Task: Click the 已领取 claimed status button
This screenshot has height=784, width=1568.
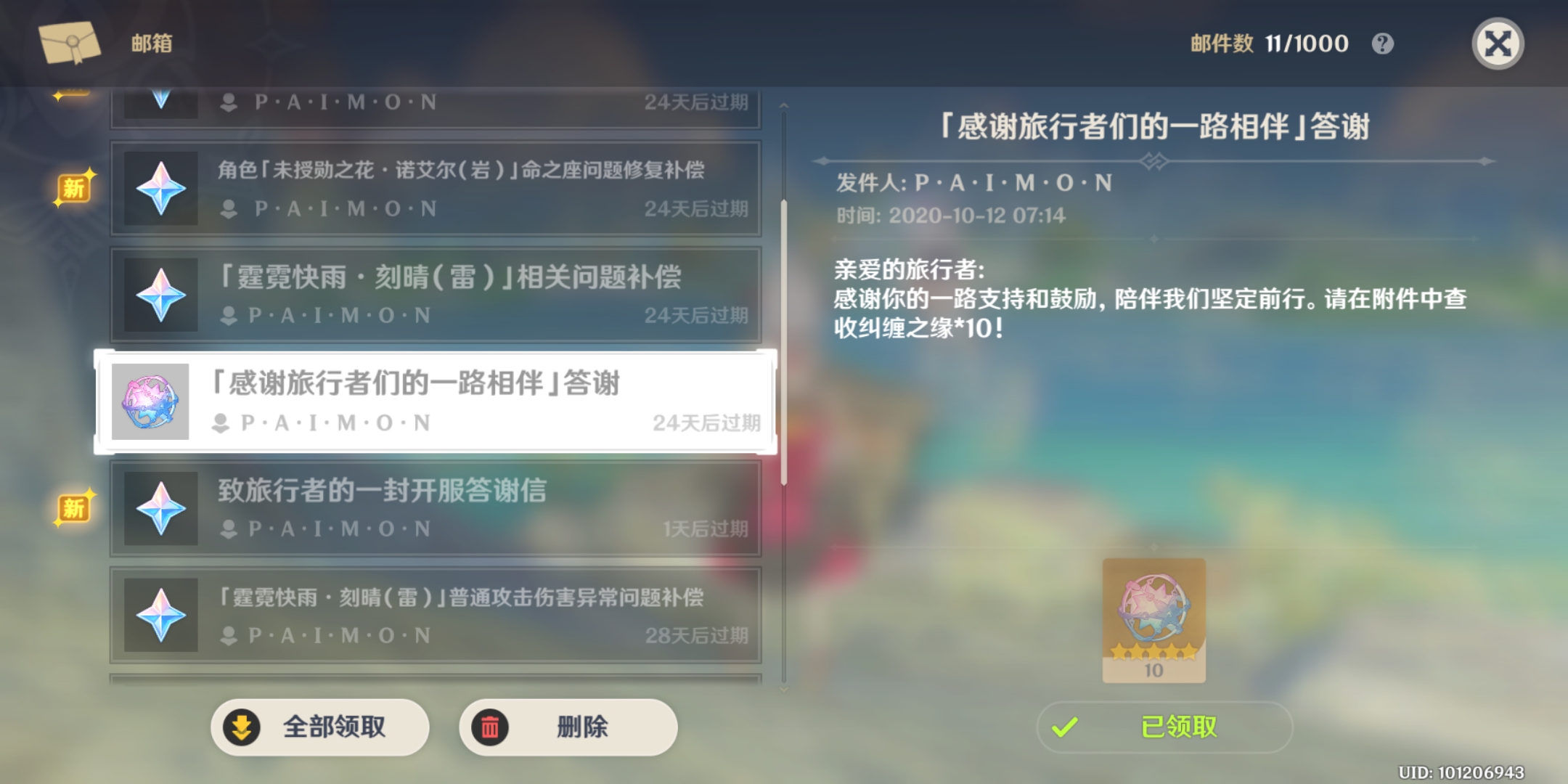Action: pos(1164,727)
